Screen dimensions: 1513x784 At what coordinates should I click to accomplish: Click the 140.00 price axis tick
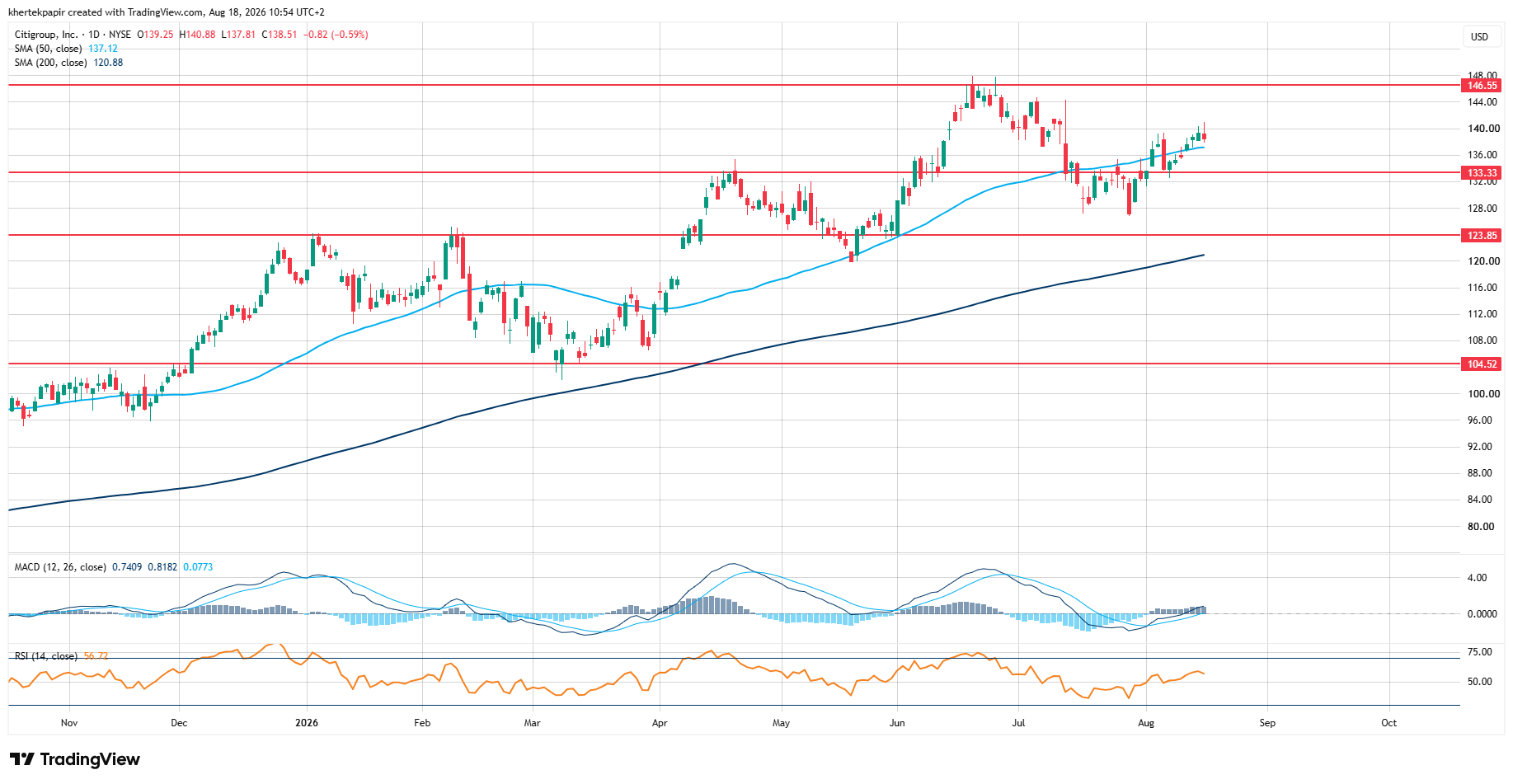point(1483,129)
